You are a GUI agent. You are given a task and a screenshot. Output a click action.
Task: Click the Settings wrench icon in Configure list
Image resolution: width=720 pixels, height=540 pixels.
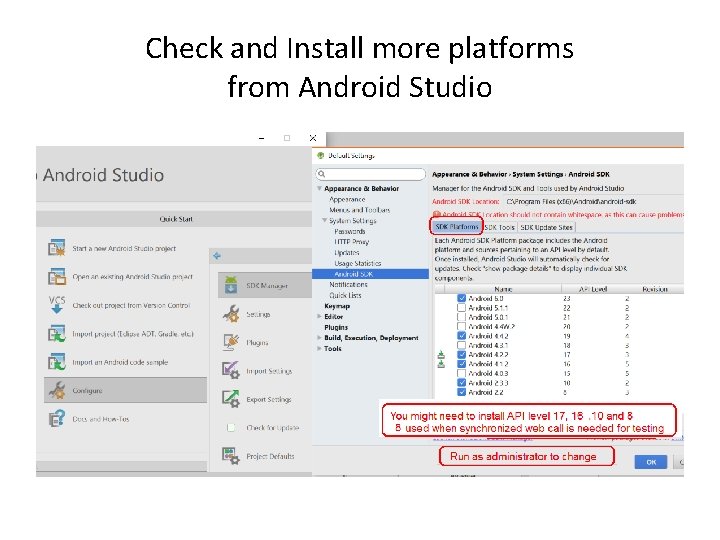(x=231, y=314)
